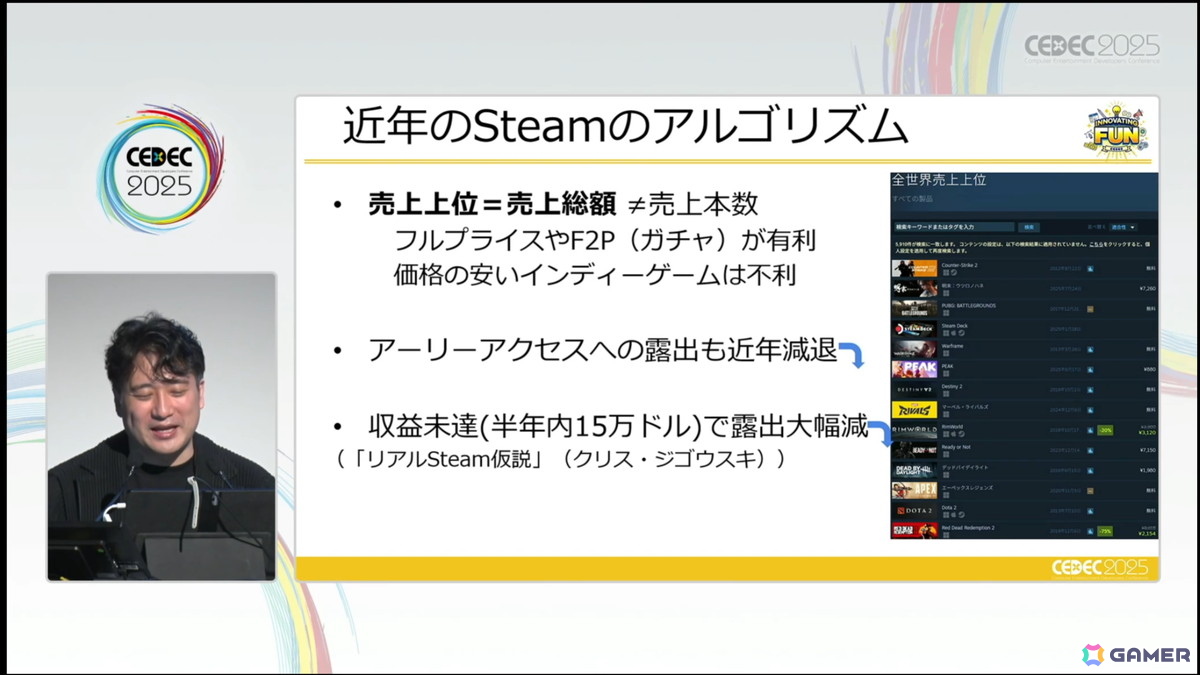Screen dimensions: 1200x675
Task: Click the ¥7,150 Ready or Not price
Action: click(x=1147, y=450)
